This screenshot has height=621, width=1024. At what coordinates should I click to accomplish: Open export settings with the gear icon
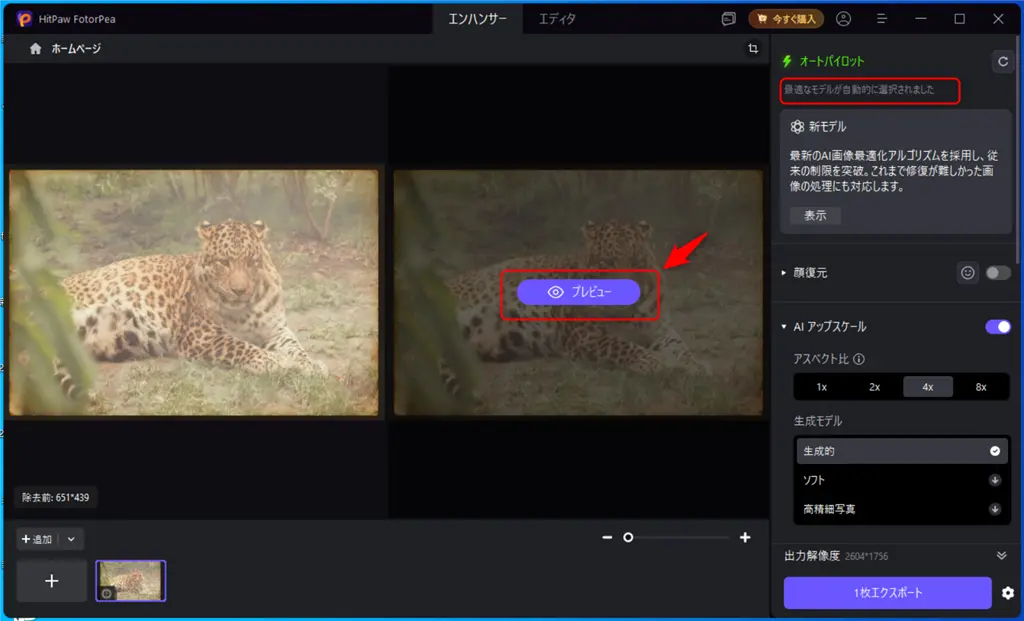click(1008, 592)
